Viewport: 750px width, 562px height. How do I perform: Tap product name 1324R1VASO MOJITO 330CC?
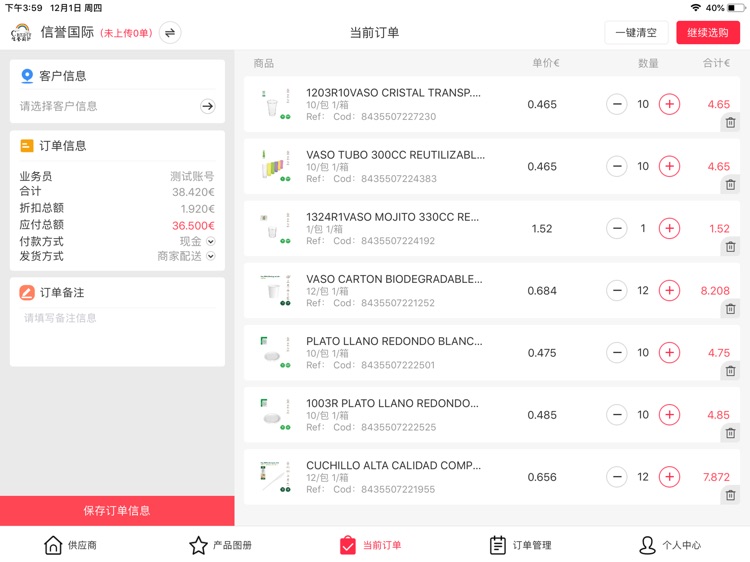pos(392,217)
